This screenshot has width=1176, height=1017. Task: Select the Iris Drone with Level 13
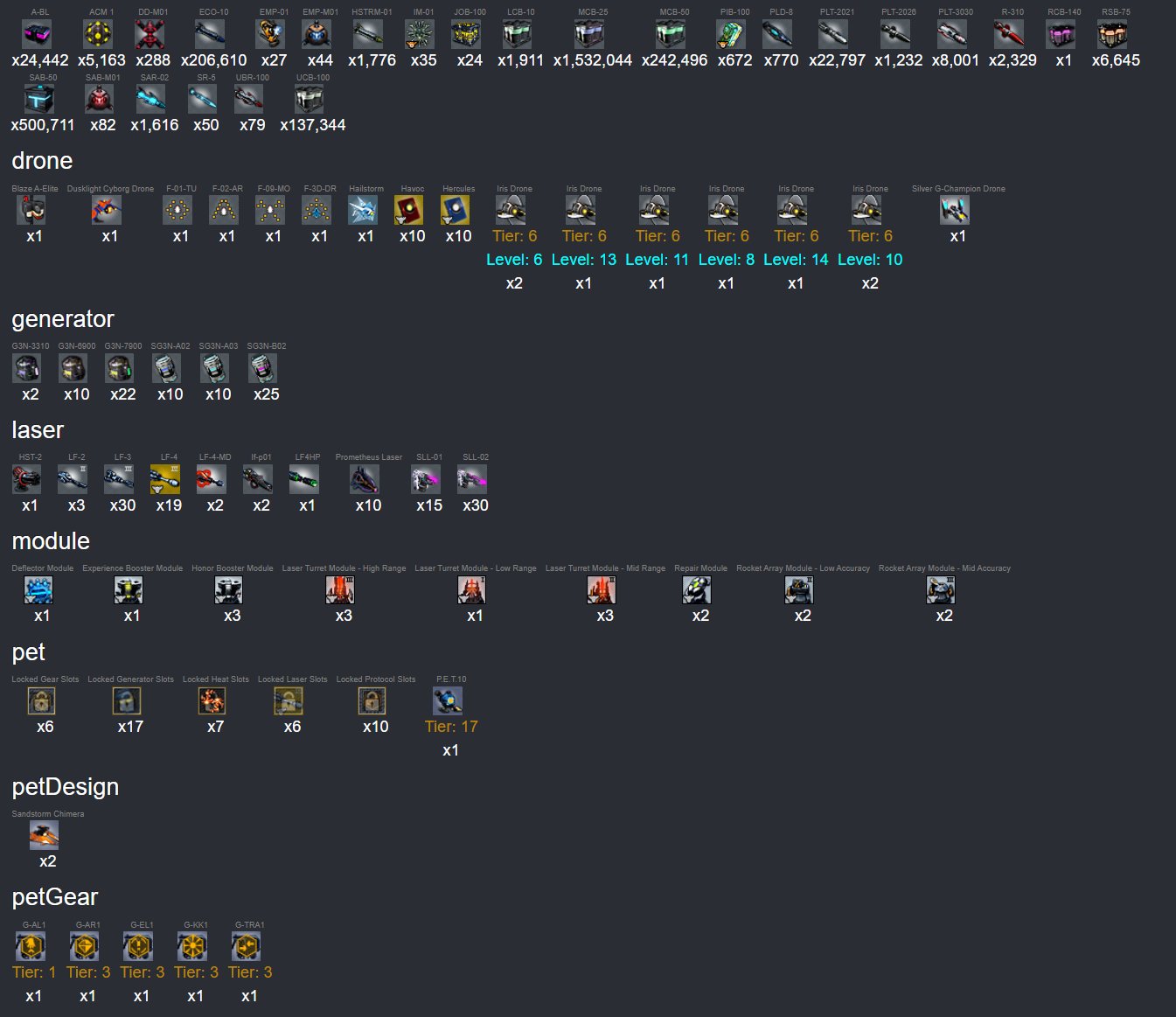(581, 211)
